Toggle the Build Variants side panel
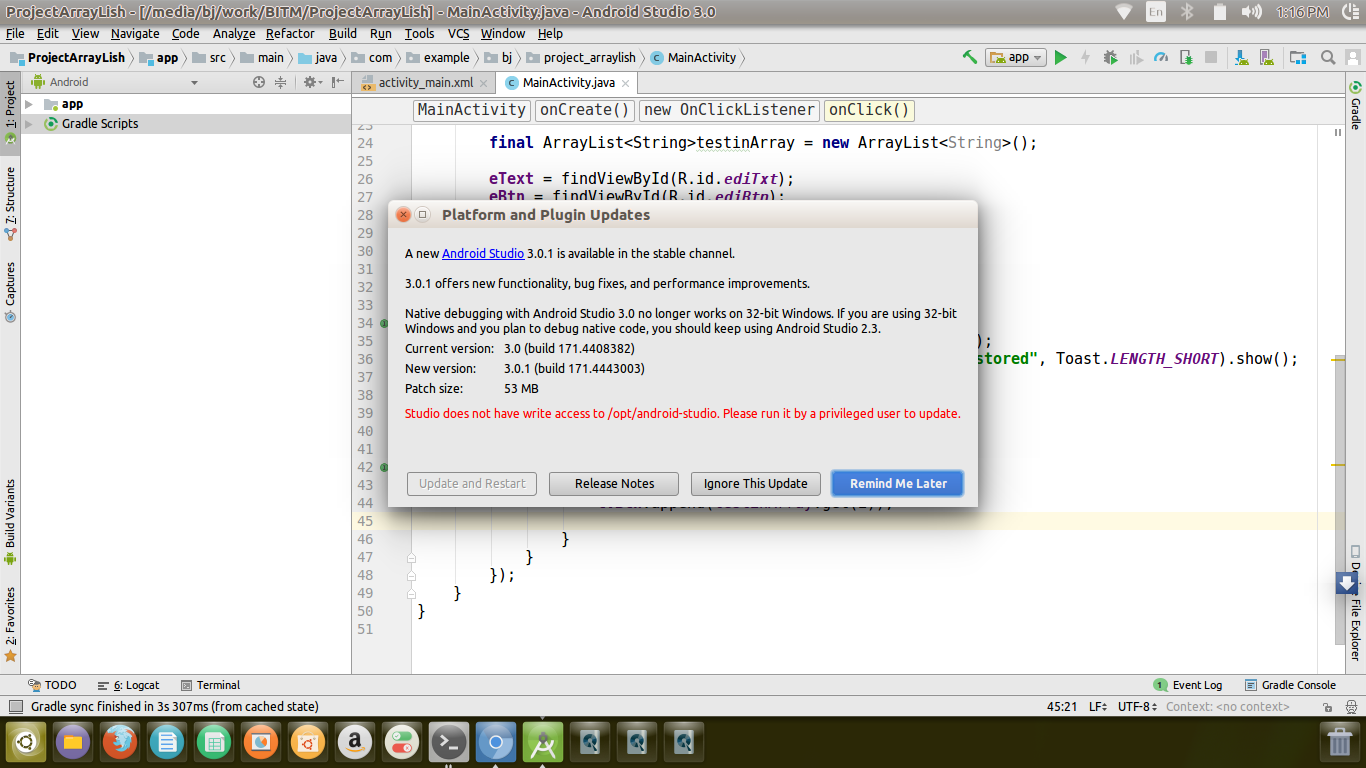Screen dimensions: 1366x768 tap(10, 522)
